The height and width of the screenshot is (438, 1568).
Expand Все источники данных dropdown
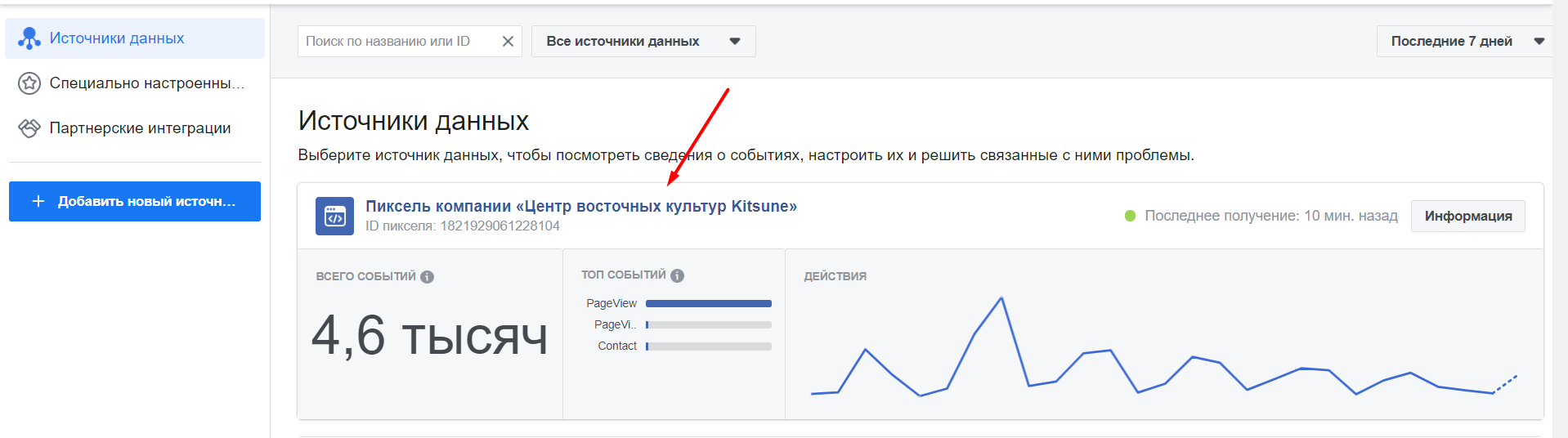(x=643, y=41)
